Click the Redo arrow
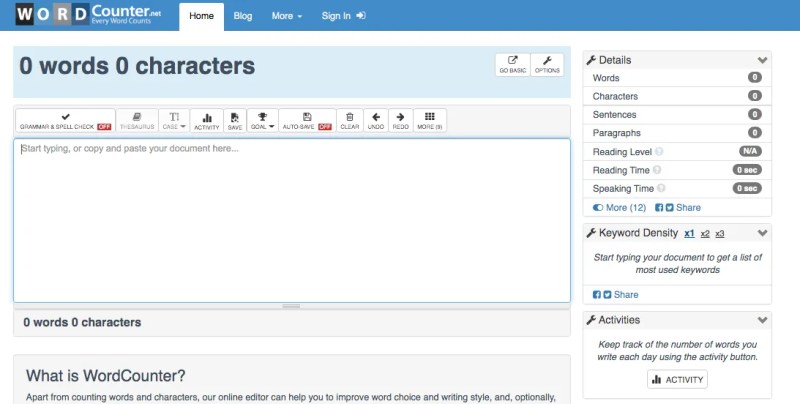 tap(401, 120)
